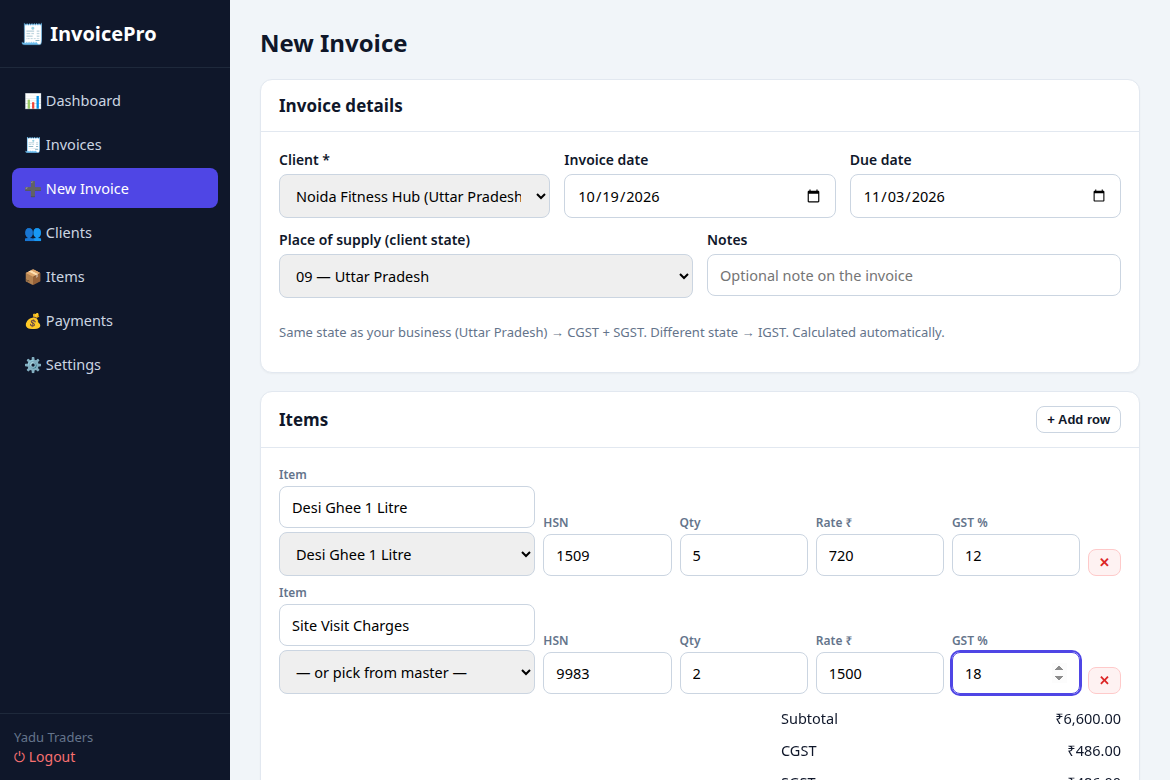Click the GST % field with 12

[x=1016, y=555]
